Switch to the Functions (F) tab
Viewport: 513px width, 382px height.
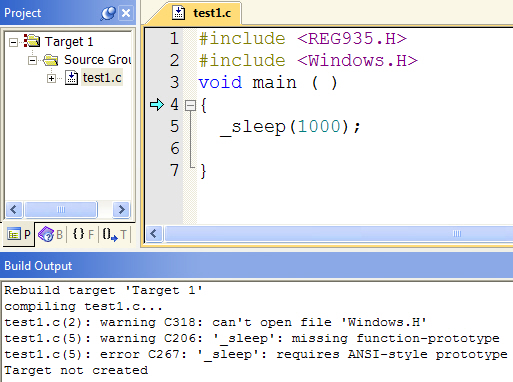[x=83, y=235]
